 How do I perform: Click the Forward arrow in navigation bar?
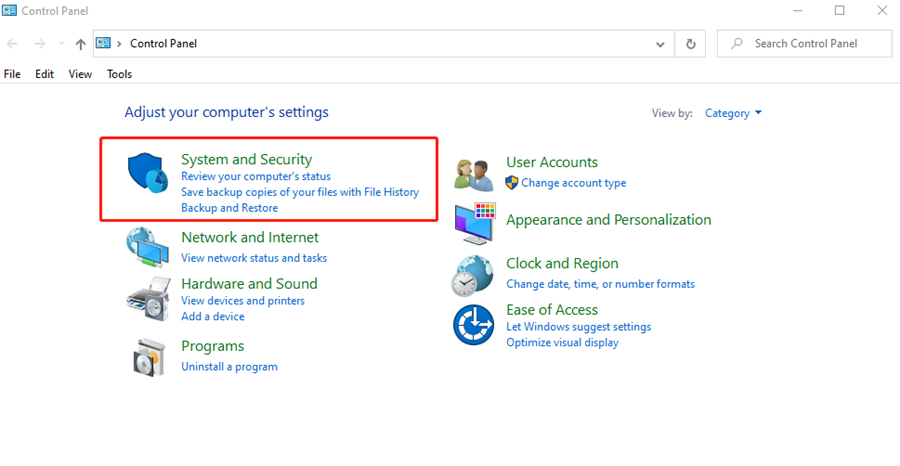click(x=39, y=44)
